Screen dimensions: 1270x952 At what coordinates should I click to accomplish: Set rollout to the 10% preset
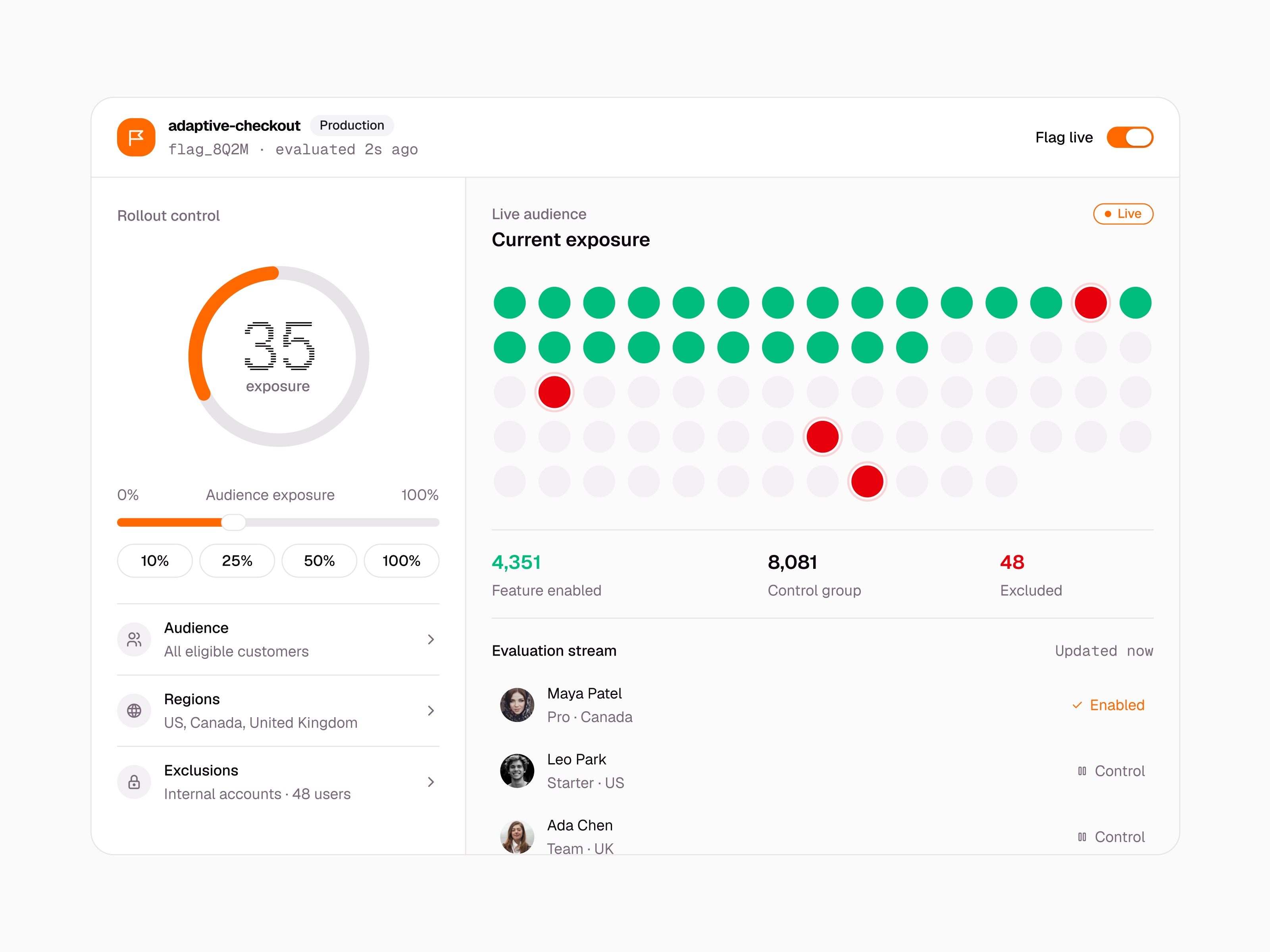155,560
